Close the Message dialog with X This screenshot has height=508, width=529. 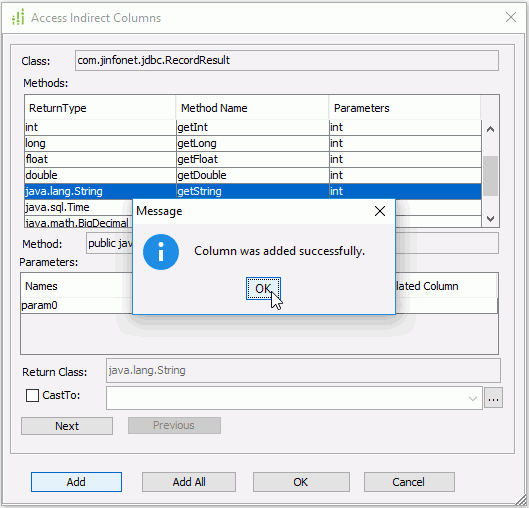(380, 211)
